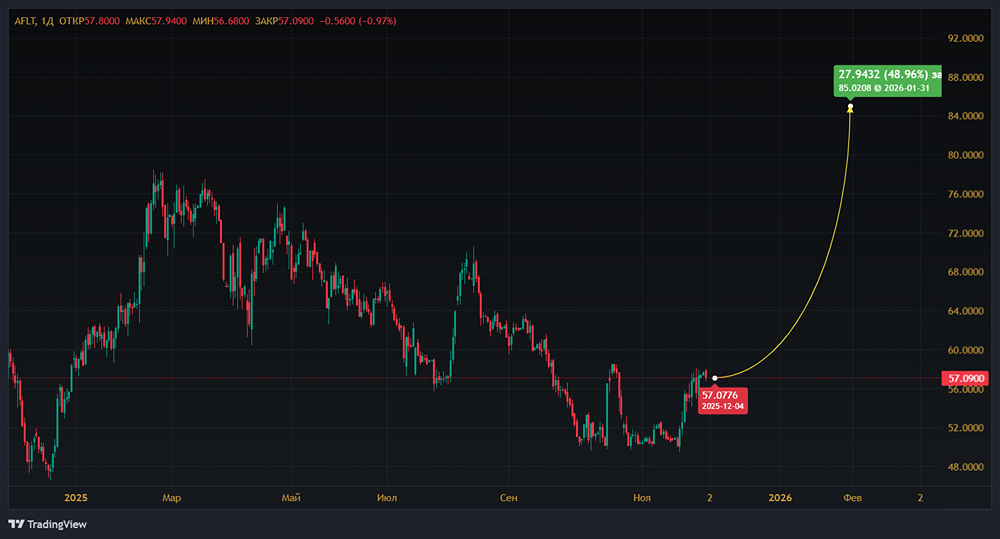The image size is (1000, 539).
Task: Click the ЗАКР 57.0900 close value
Action: click(284, 21)
